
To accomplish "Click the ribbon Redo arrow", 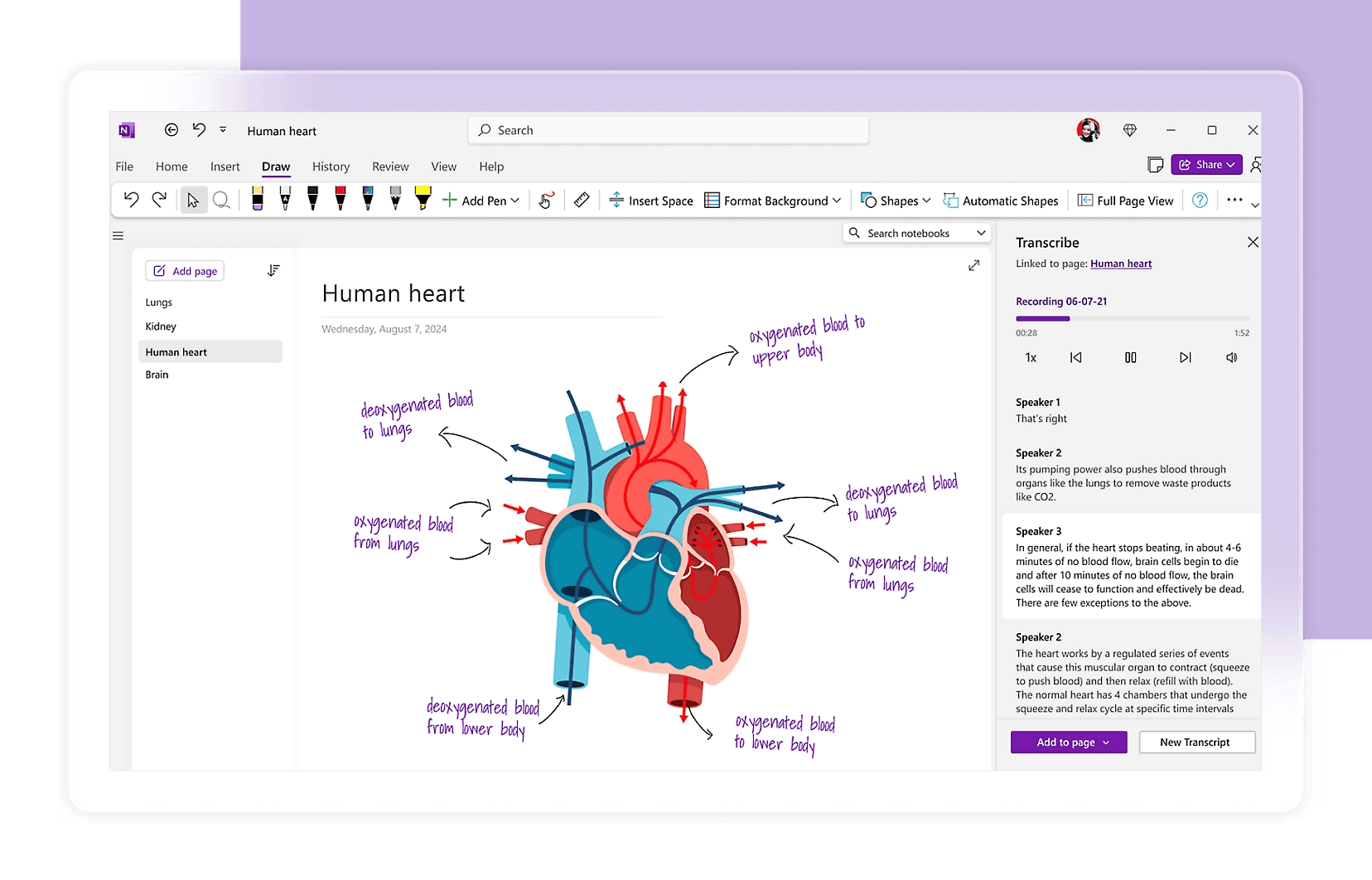I will 159,200.
